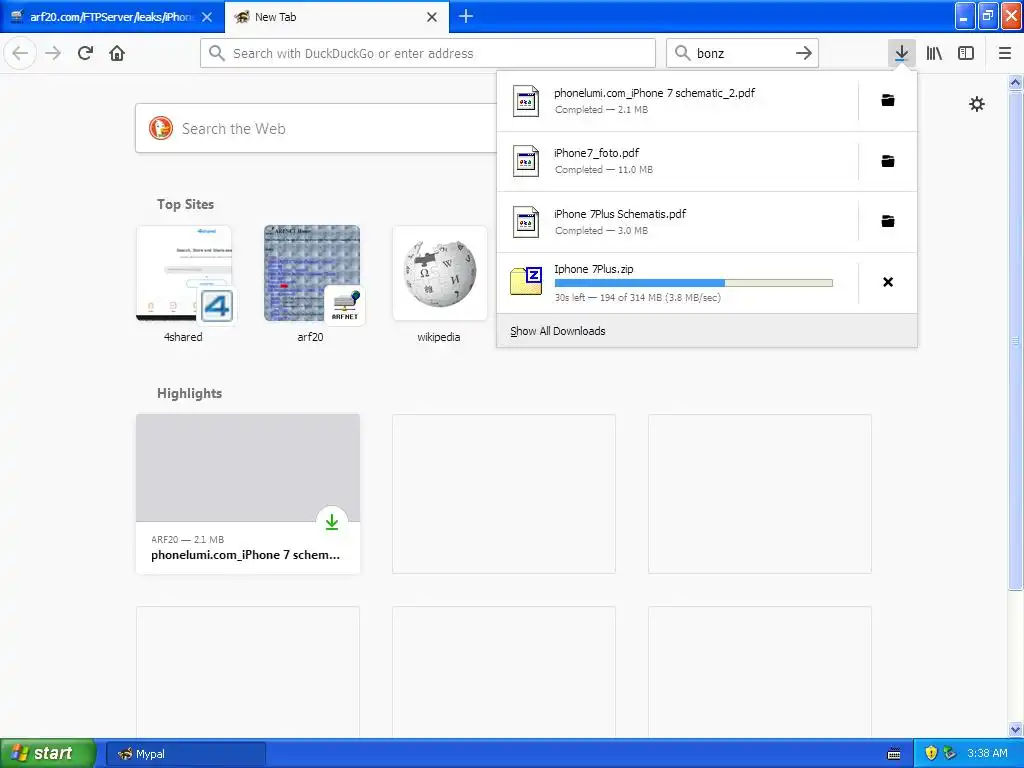Open containing folder for phonelumi.com_iPhone 7 schematic_2.pdf

[888, 101]
